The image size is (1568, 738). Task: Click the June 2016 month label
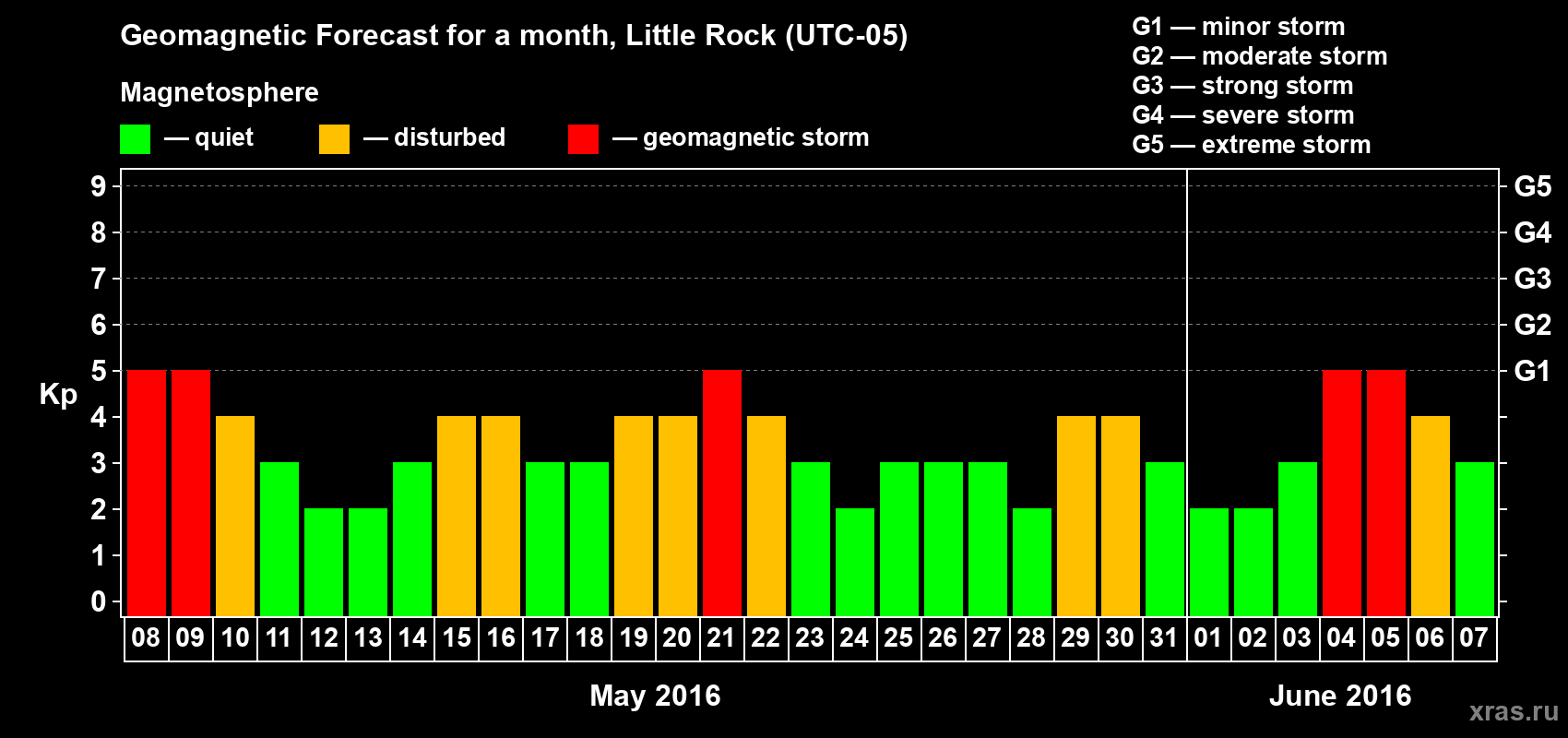pos(1340,696)
